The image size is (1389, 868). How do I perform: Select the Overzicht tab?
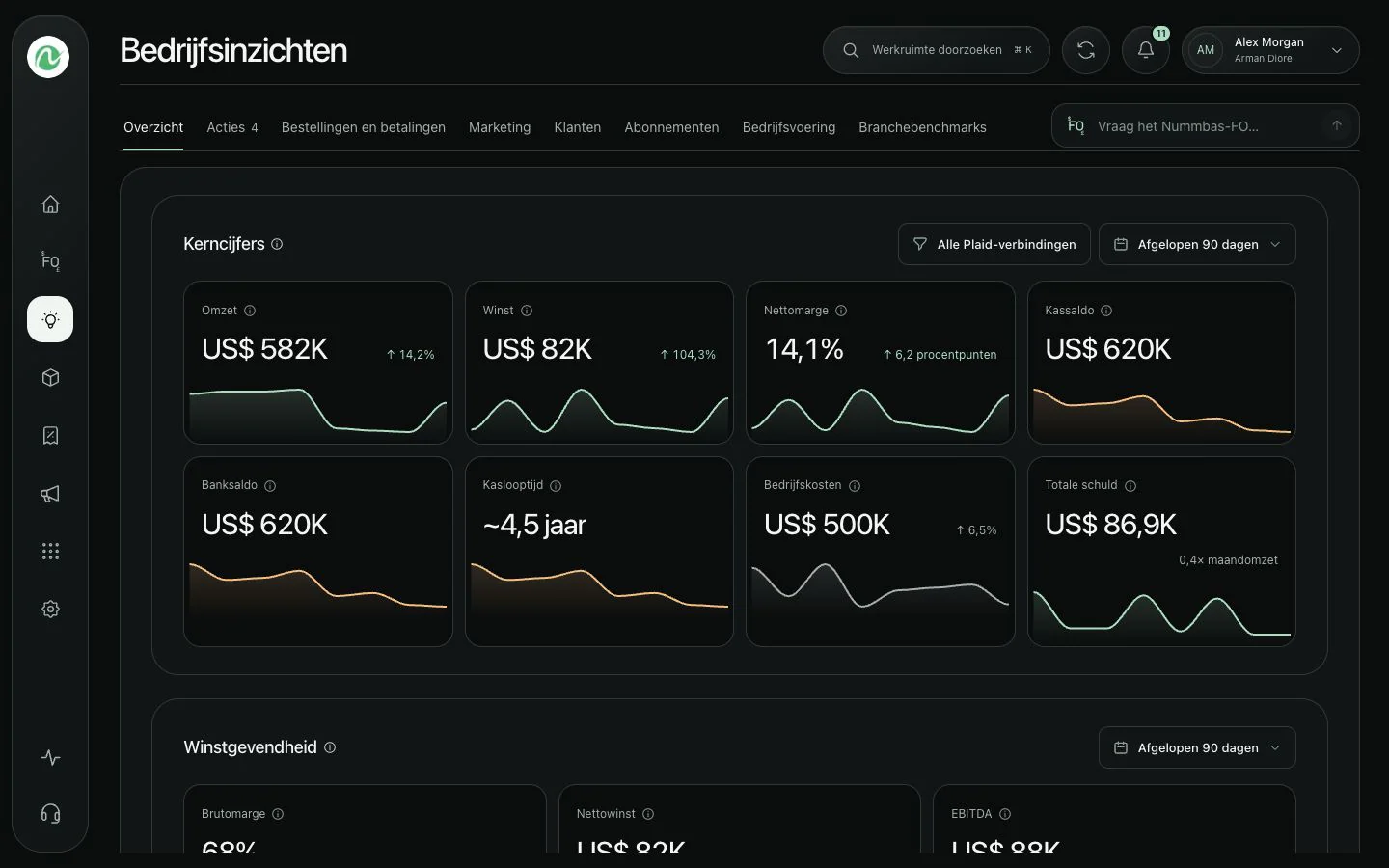click(153, 127)
